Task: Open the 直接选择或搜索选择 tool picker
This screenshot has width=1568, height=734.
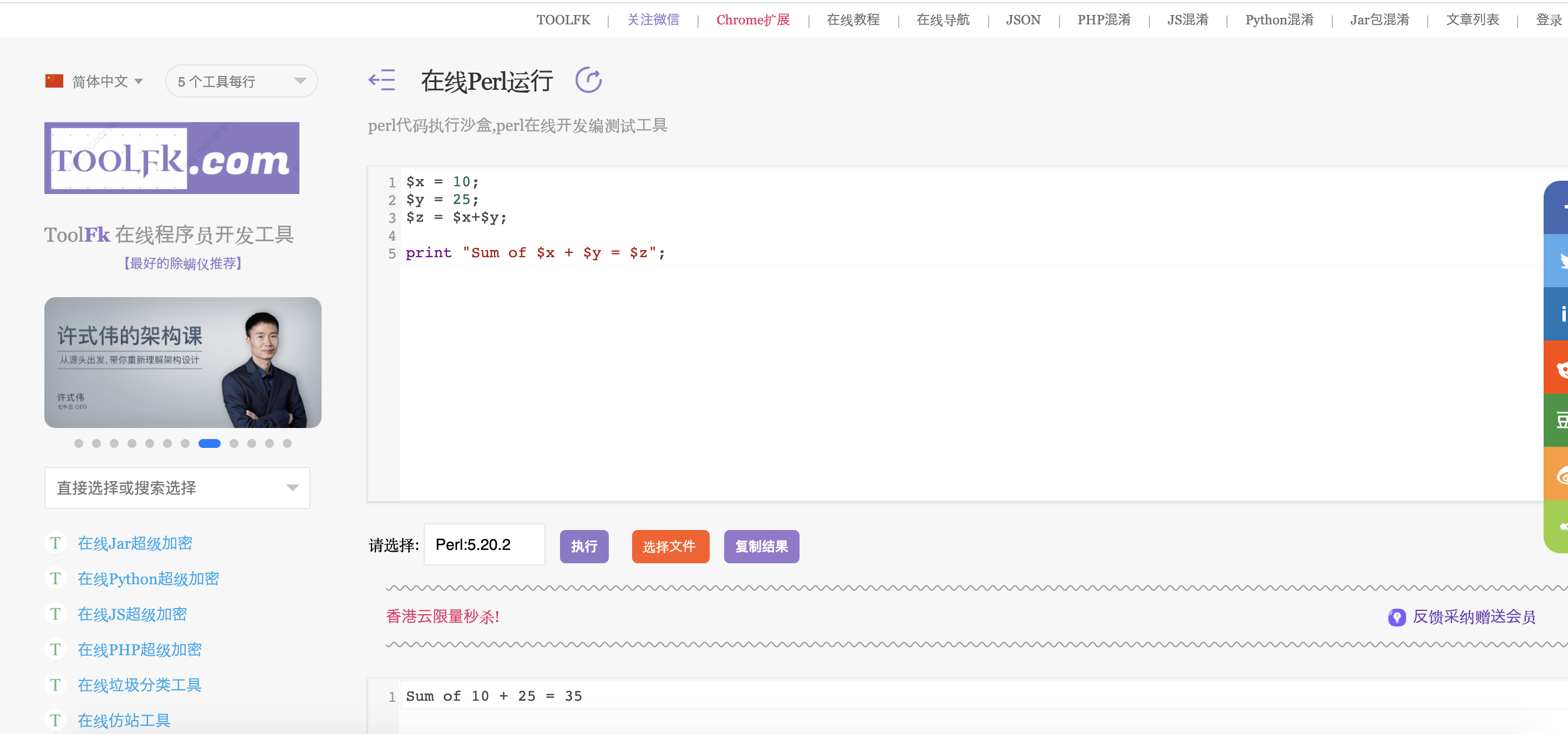Action: click(176, 487)
